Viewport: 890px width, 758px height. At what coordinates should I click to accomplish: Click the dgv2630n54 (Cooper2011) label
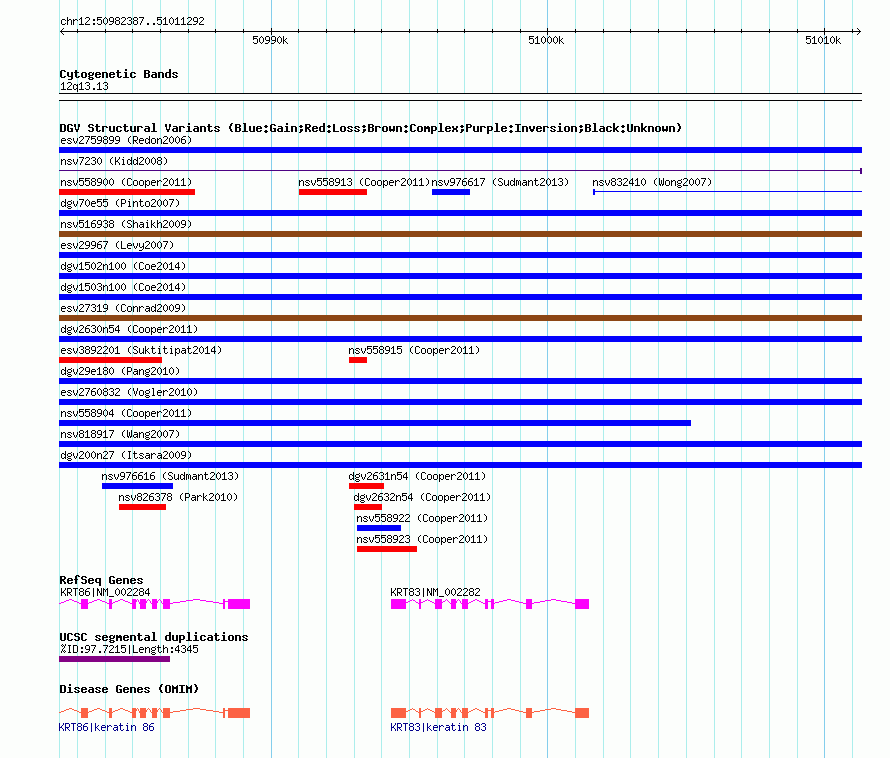[129, 329]
